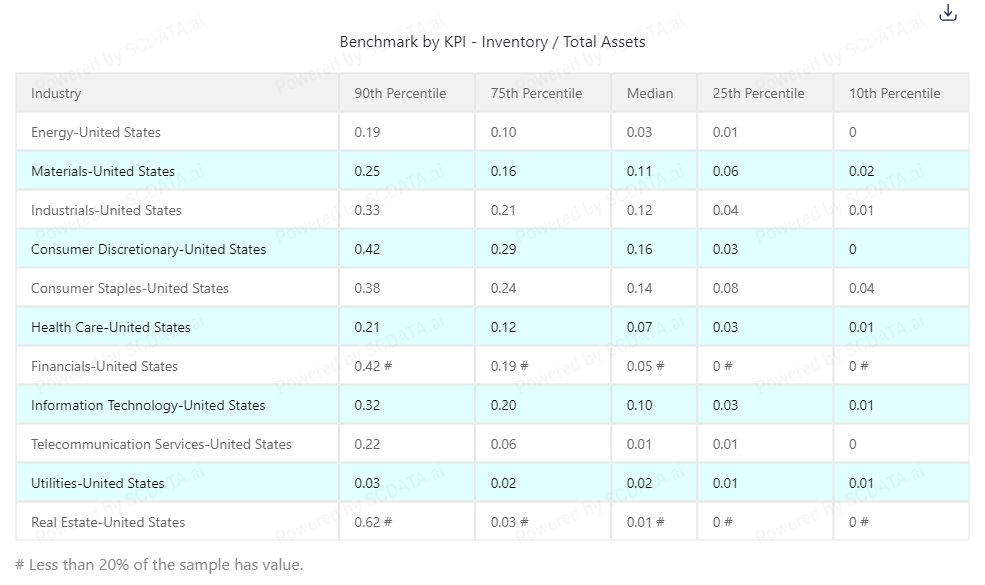985x585 pixels.
Task: Select the Materials-United States row label
Action: tap(103, 171)
